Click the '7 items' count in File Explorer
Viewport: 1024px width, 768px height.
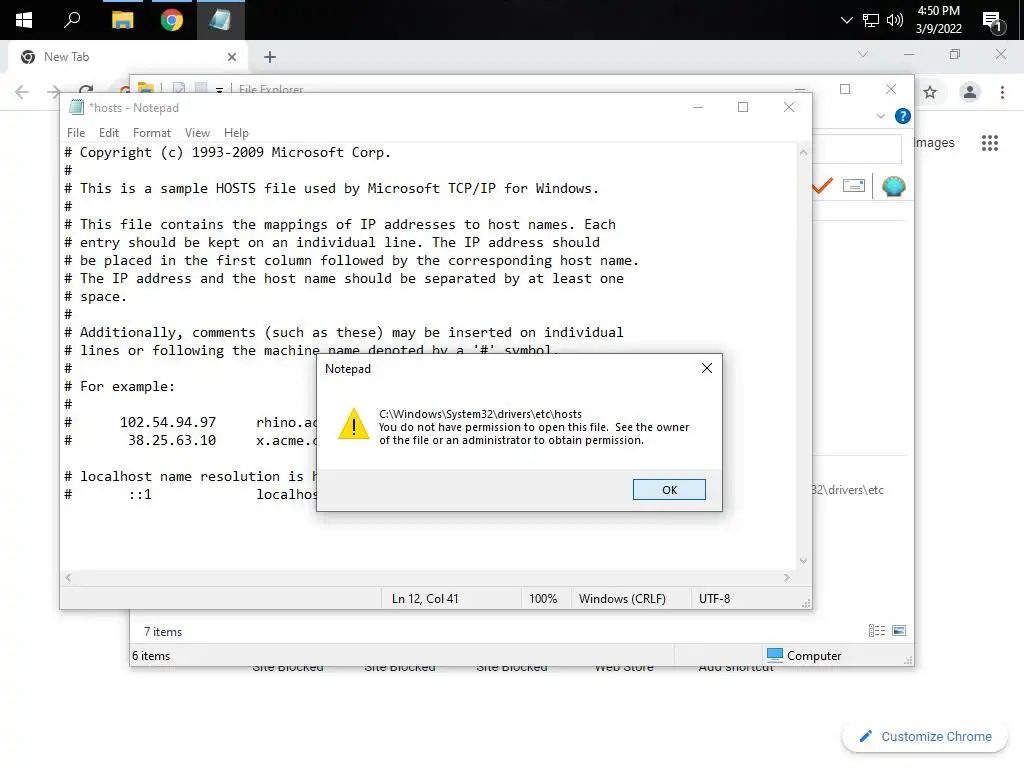163,632
